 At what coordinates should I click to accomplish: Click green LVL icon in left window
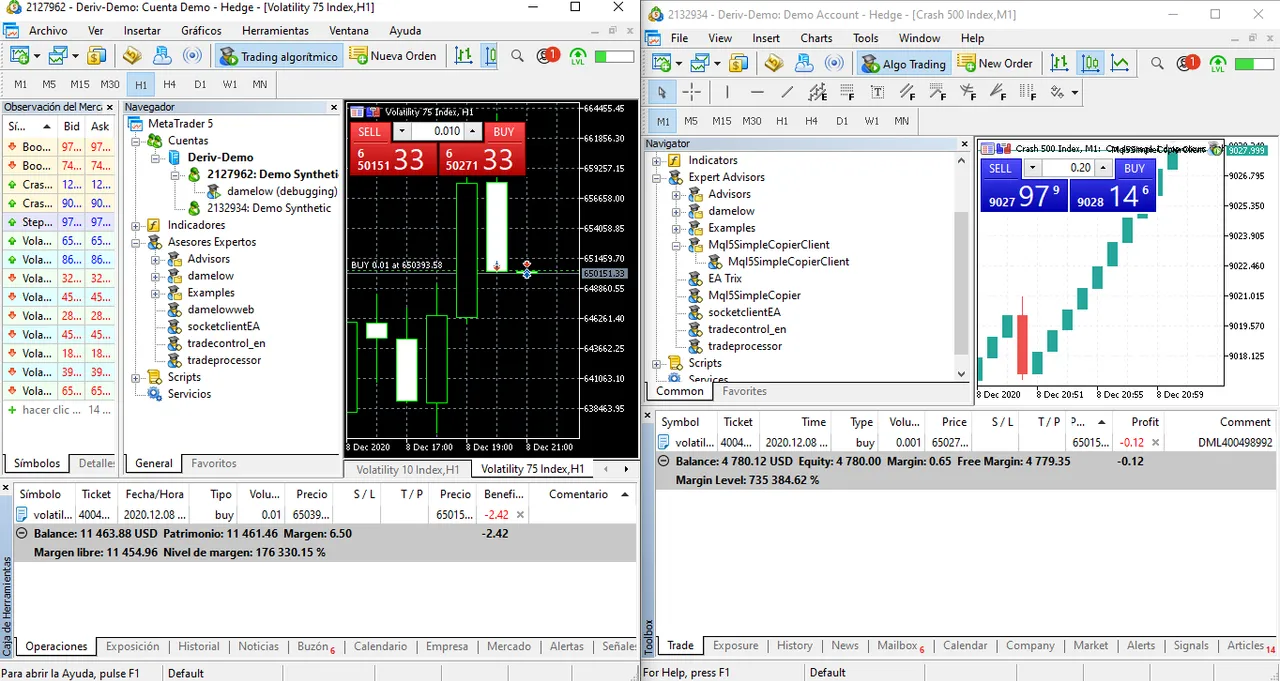(x=577, y=56)
